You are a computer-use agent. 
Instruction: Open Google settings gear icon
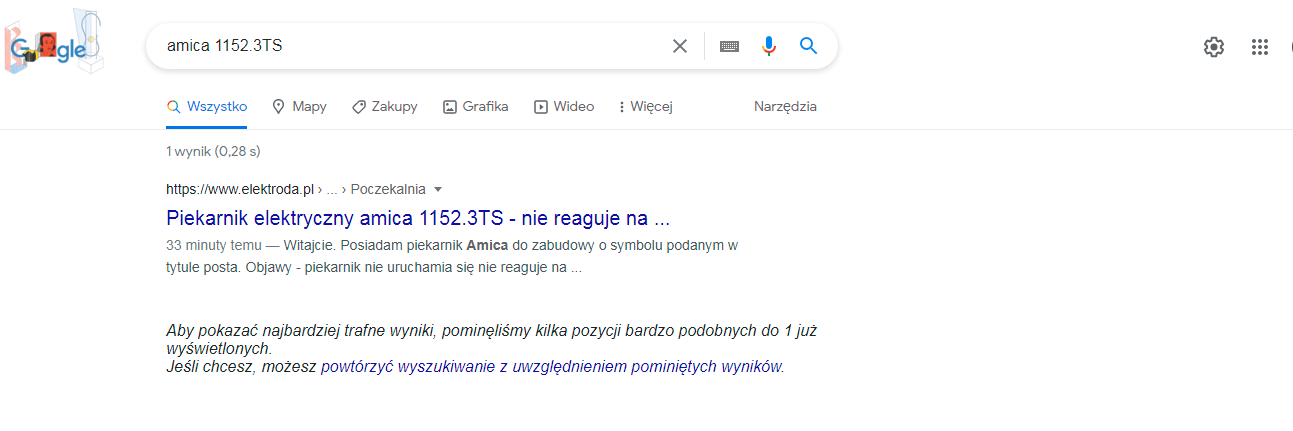coord(1214,46)
